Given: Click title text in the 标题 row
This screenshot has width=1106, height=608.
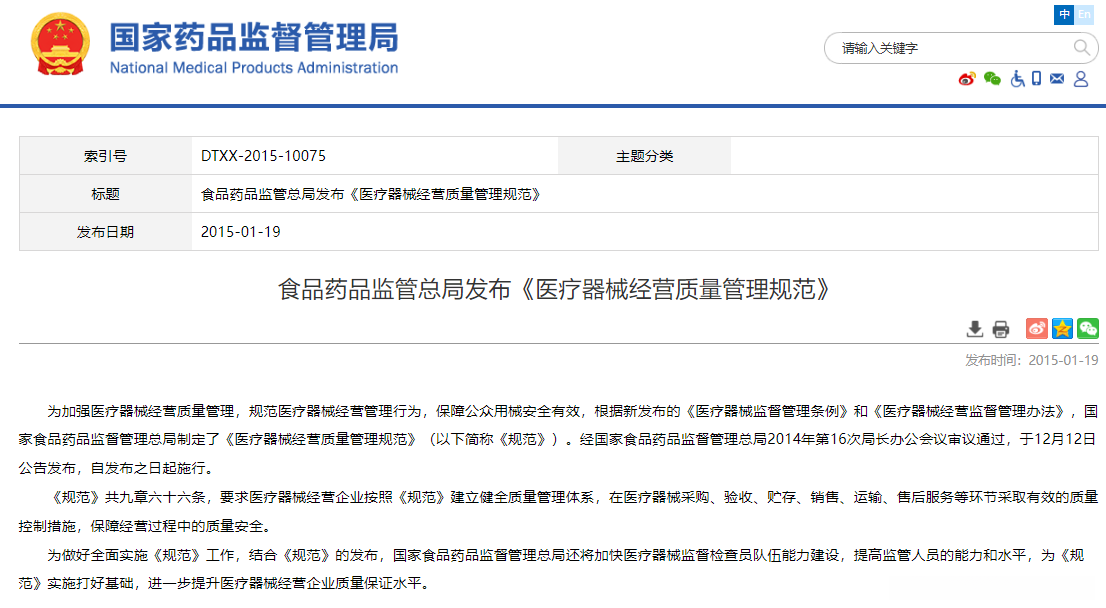Looking at the screenshot, I should tap(372, 194).
